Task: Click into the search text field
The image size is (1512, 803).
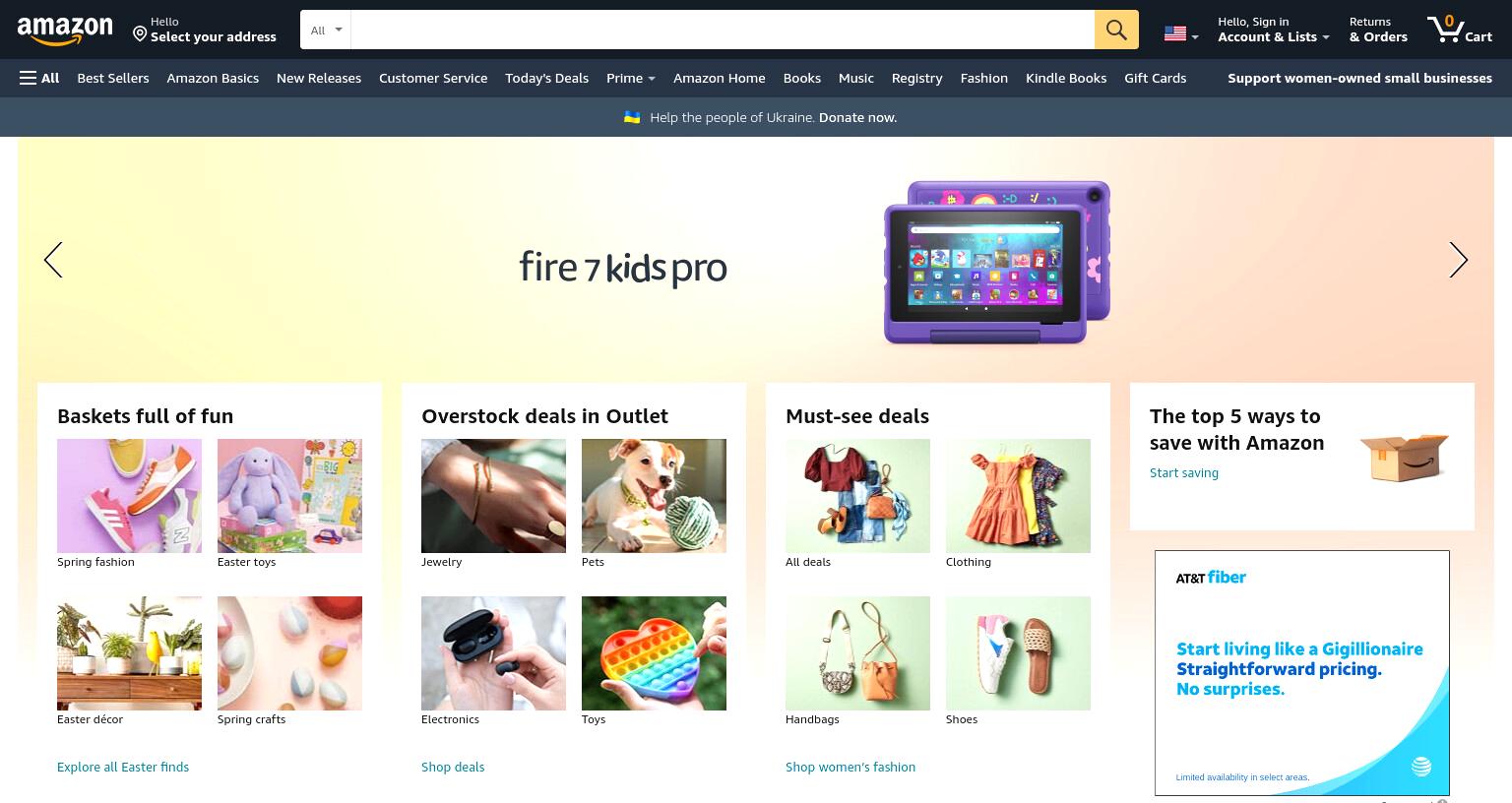Action: pyautogui.click(x=723, y=30)
